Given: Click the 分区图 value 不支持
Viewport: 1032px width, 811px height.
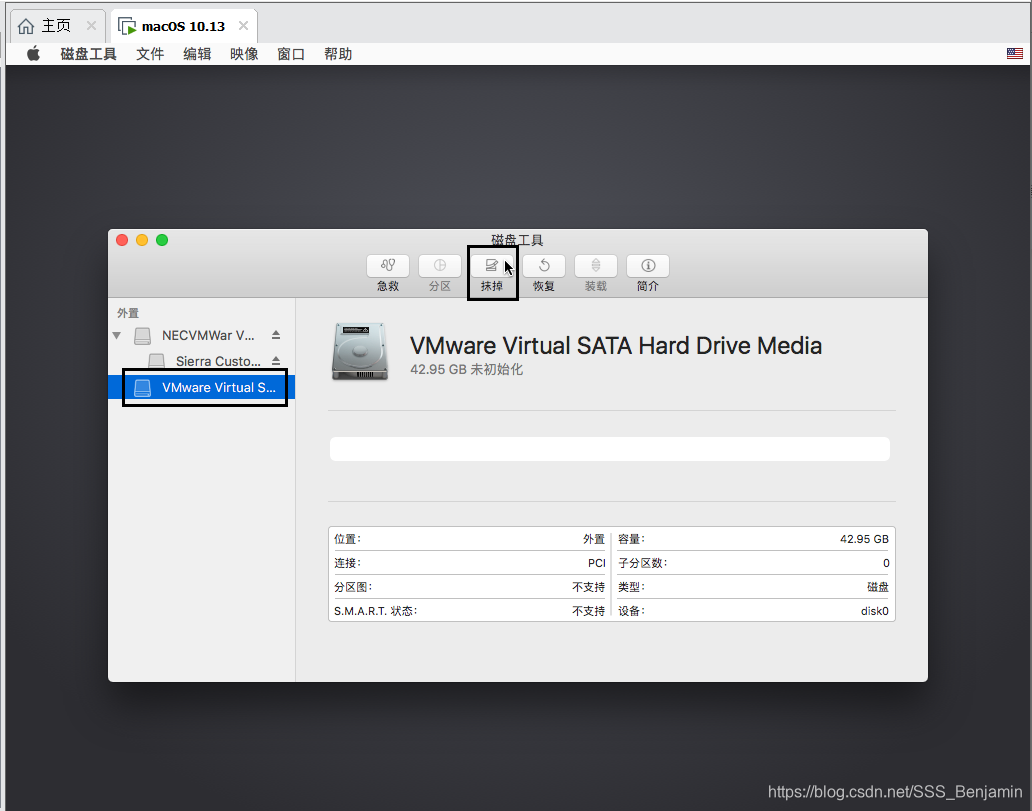Looking at the screenshot, I should click(x=588, y=587).
